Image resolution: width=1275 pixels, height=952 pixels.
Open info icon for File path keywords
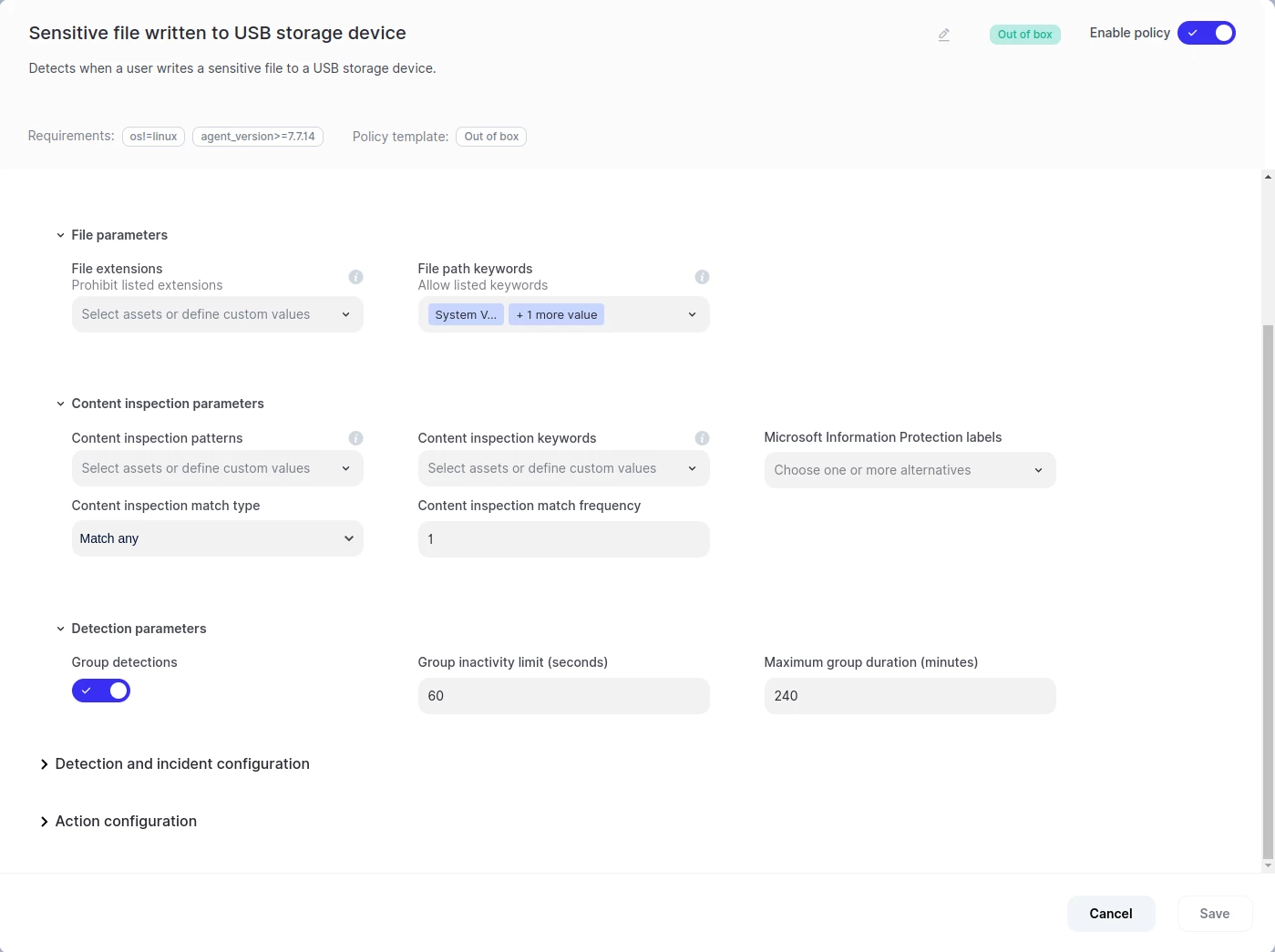[702, 277]
